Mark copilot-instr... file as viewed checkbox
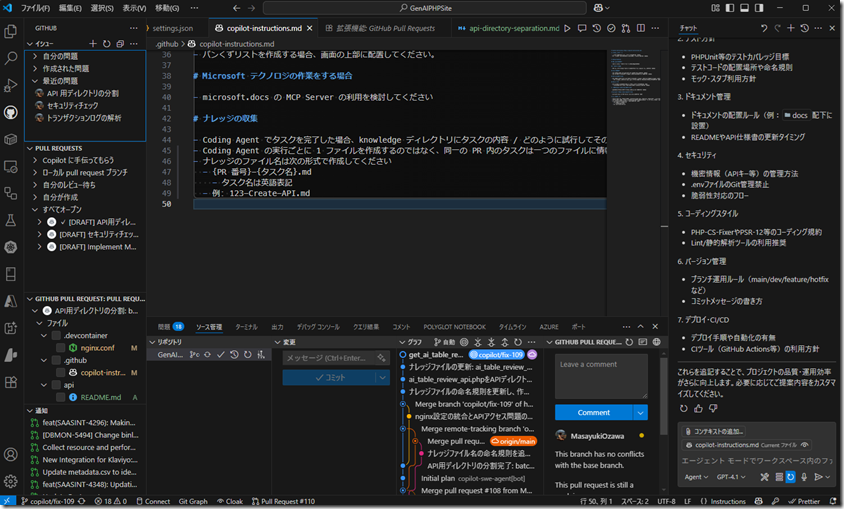This screenshot has height=509, width=844. pyautogui.click(x=61, y=372)
